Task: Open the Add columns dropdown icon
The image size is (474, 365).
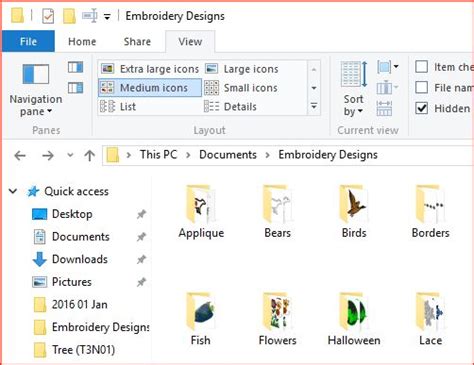Action: [388, 88]
